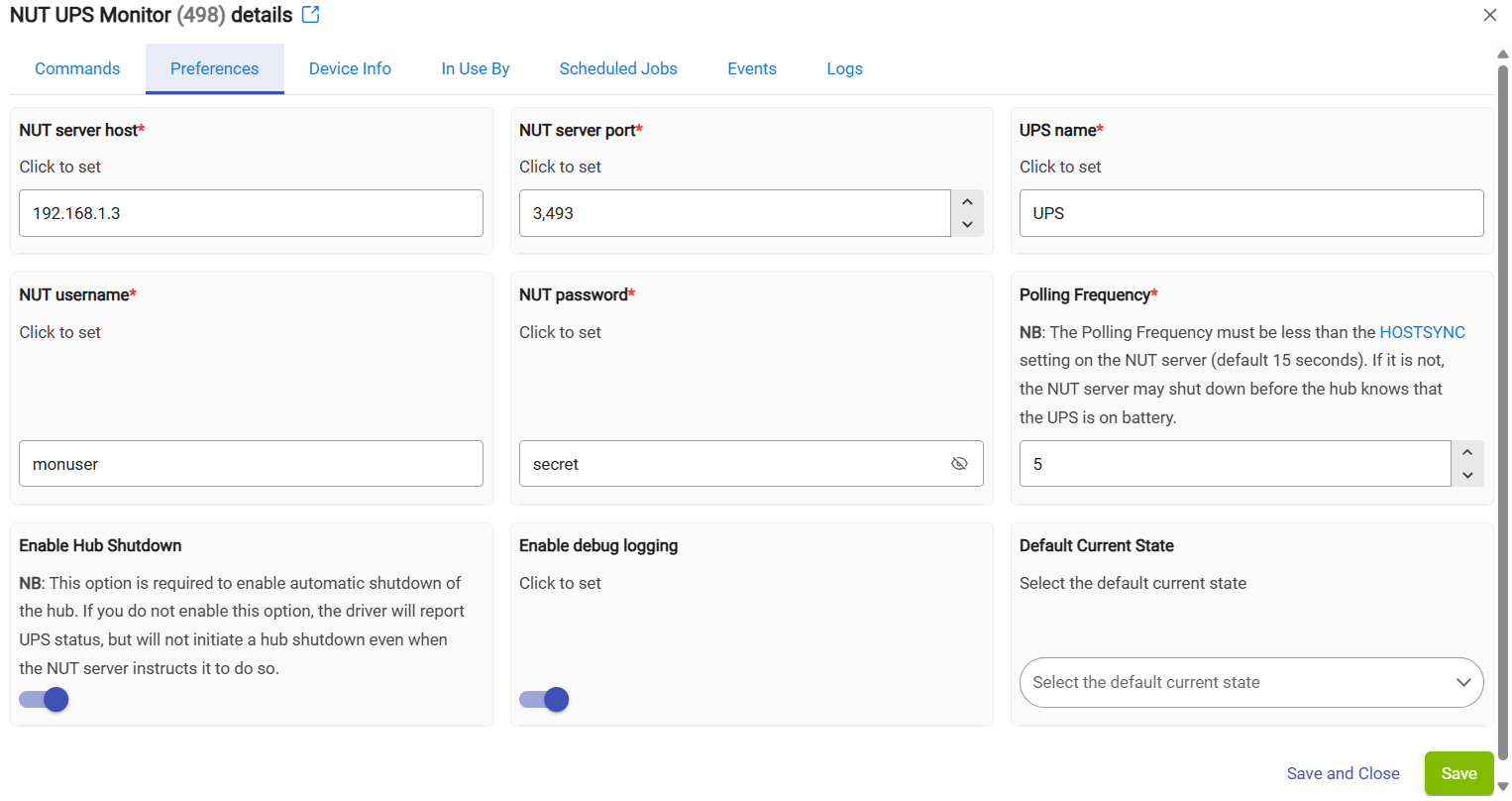Click the scrollbar down arrow
Screen dimensions: 1512x801
(1503, 787)
